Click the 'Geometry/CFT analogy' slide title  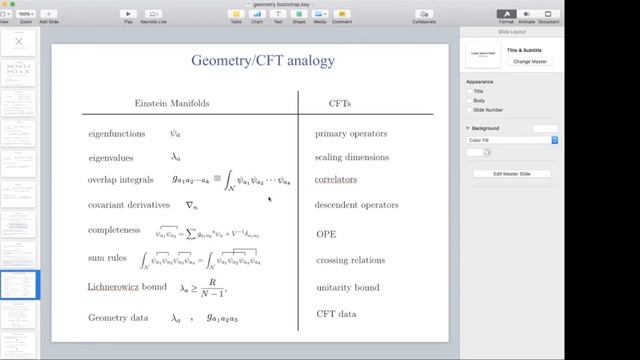(263, 60)
